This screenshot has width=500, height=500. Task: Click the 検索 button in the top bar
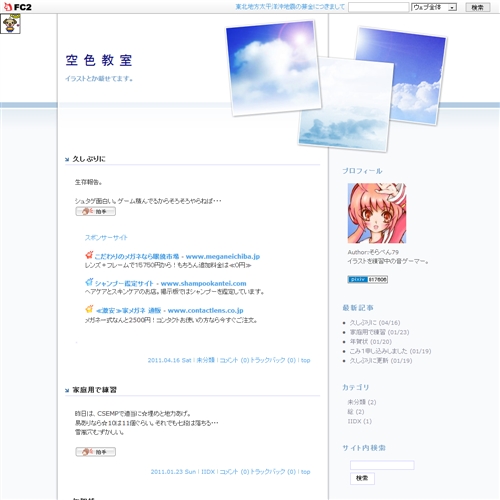point(477,7)
